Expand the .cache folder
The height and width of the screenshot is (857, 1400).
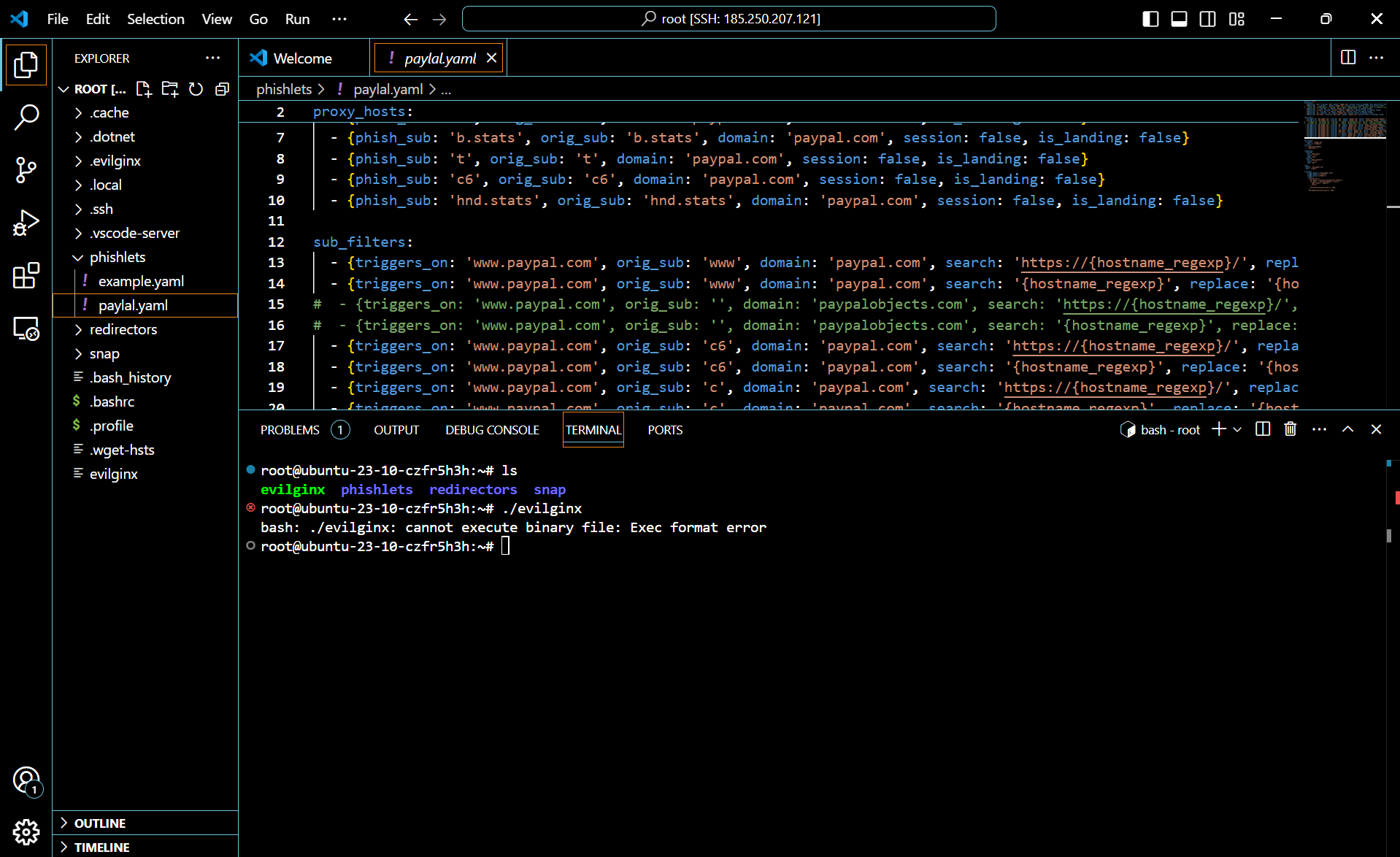point(145,112)
